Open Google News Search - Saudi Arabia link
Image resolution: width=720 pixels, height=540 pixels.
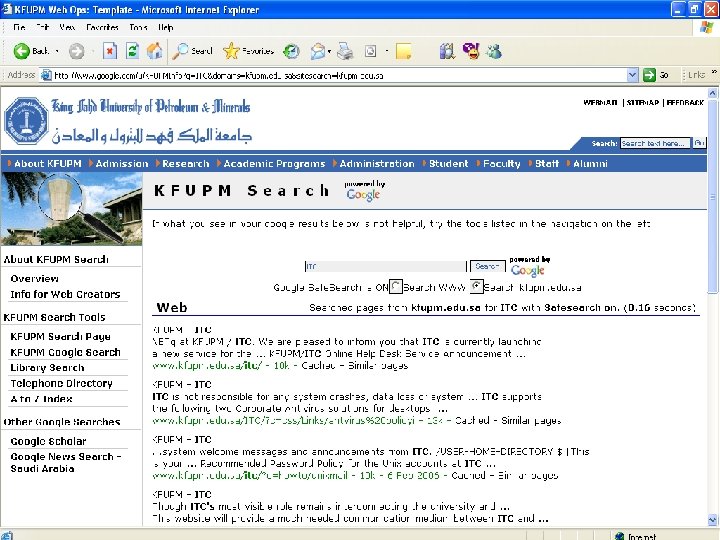coord(66,462)
